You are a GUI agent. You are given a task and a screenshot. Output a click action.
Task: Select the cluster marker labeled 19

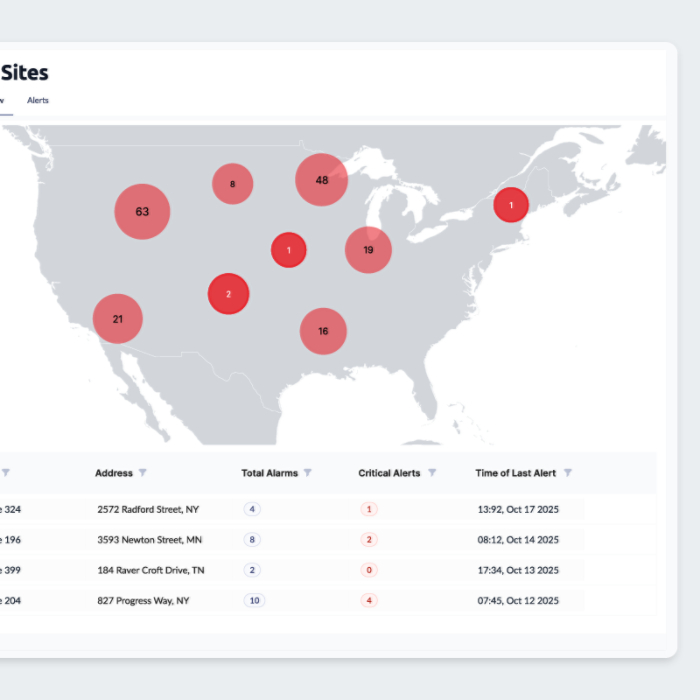(368, 250)
